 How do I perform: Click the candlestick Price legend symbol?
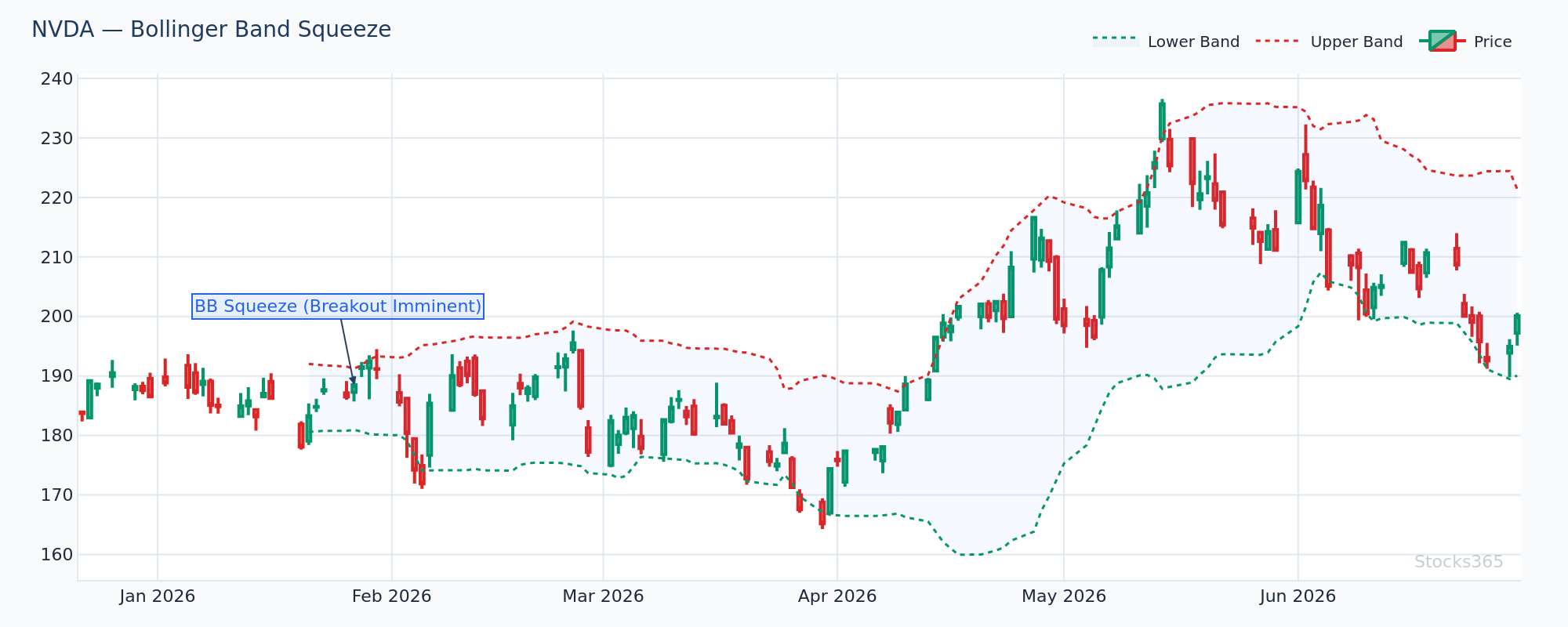tap(1443, 41)
